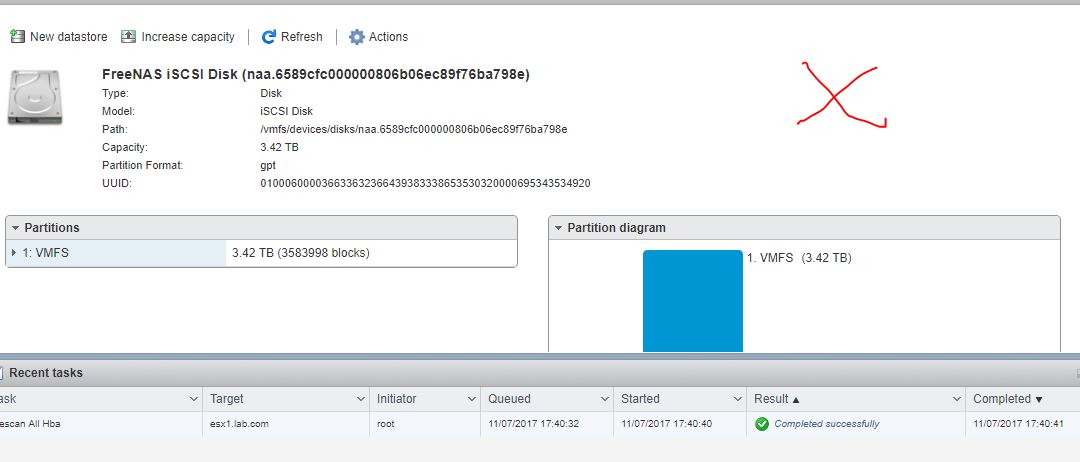
Task: Open Result column dropdown arrow
Action: (956, 399)
